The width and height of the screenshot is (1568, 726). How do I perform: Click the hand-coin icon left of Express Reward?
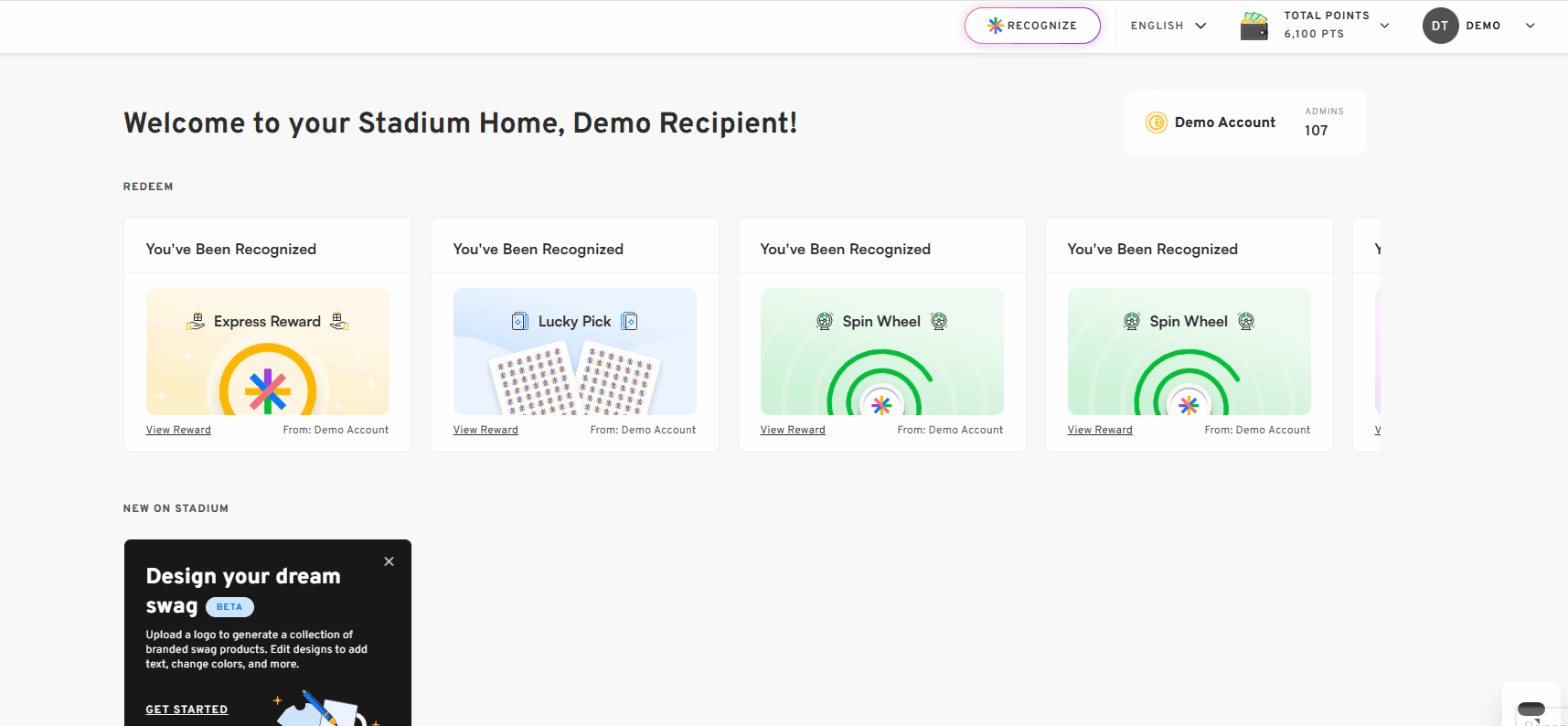click(196, 321)
